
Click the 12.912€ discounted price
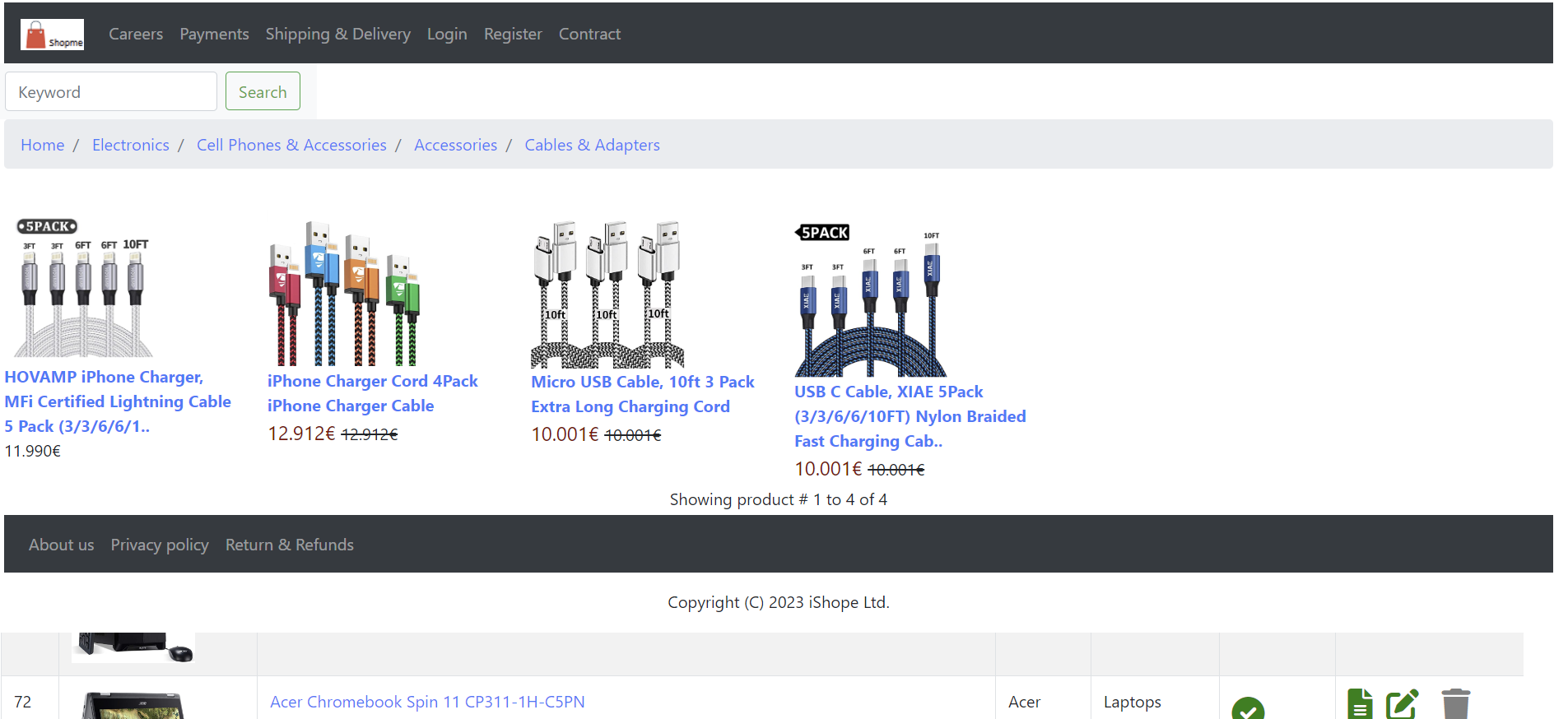[x=301, y=434]
